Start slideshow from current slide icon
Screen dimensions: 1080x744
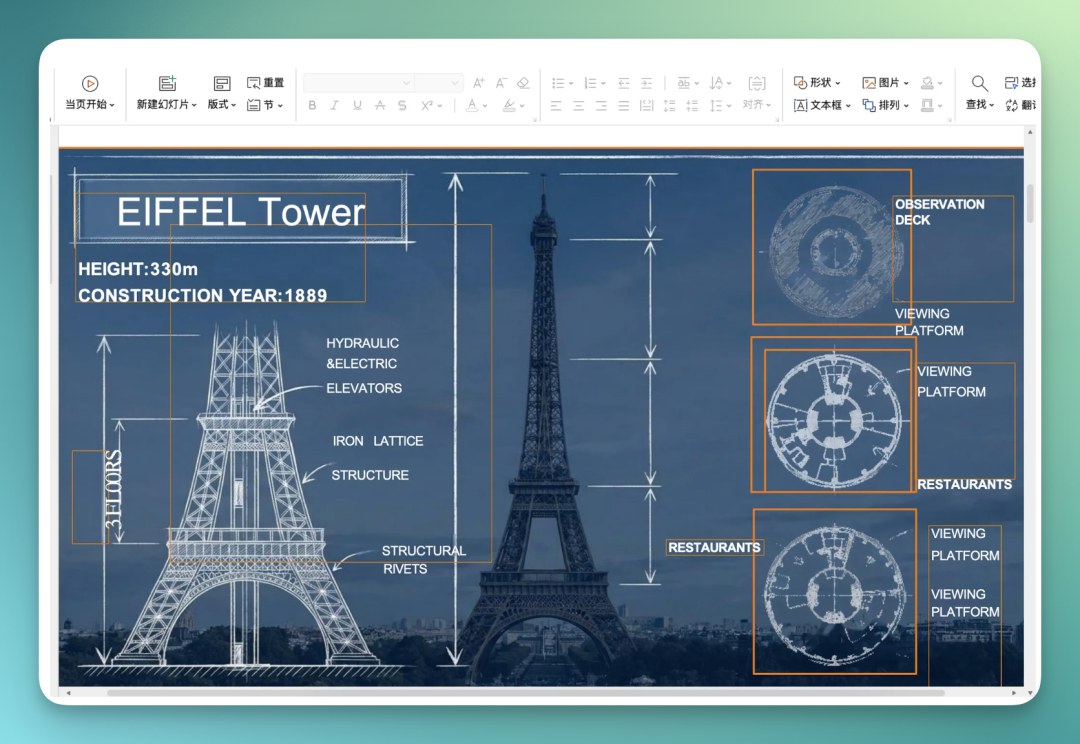(x=90, y=83)
